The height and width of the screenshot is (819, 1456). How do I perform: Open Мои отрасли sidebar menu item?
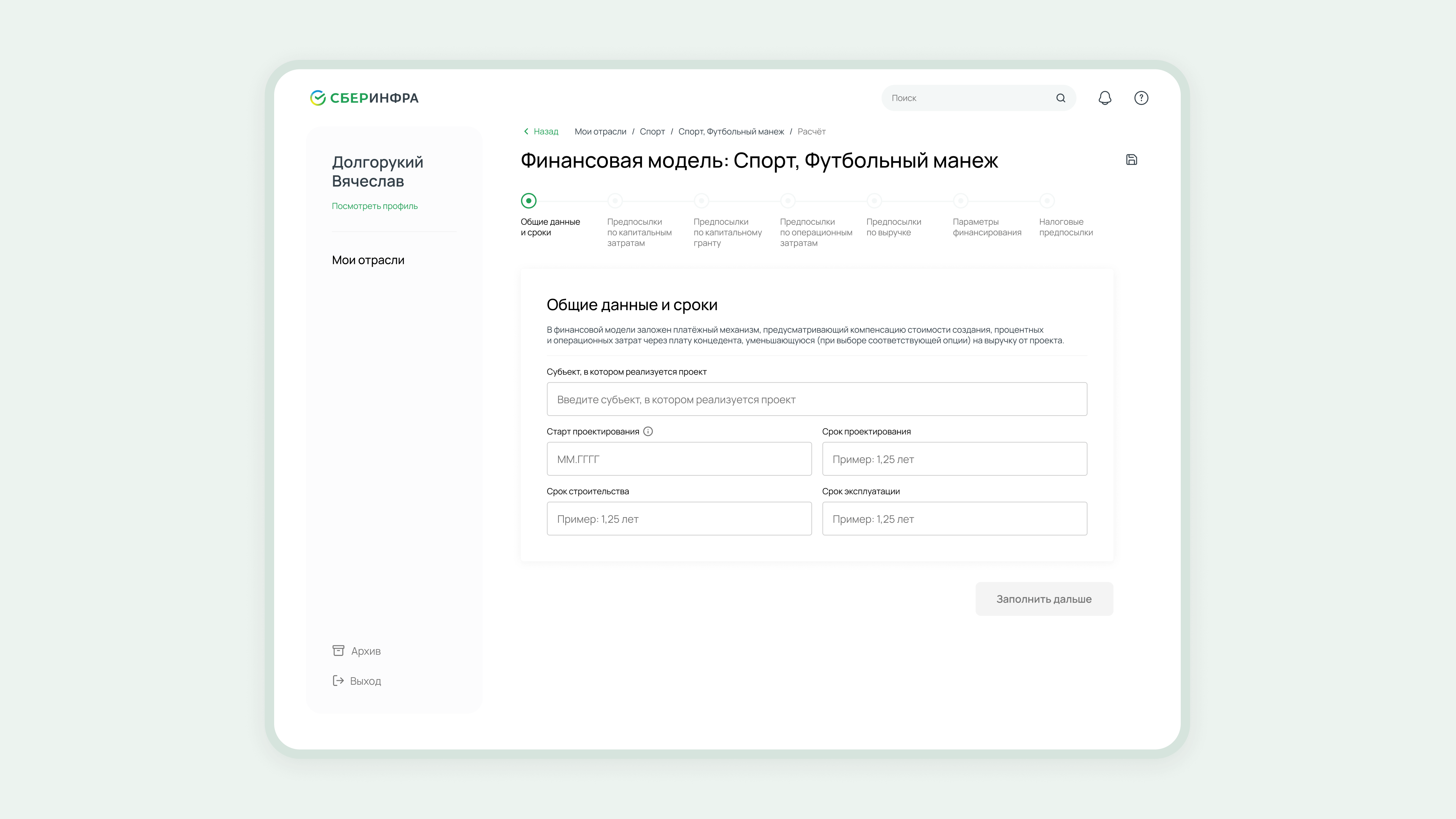368,260
